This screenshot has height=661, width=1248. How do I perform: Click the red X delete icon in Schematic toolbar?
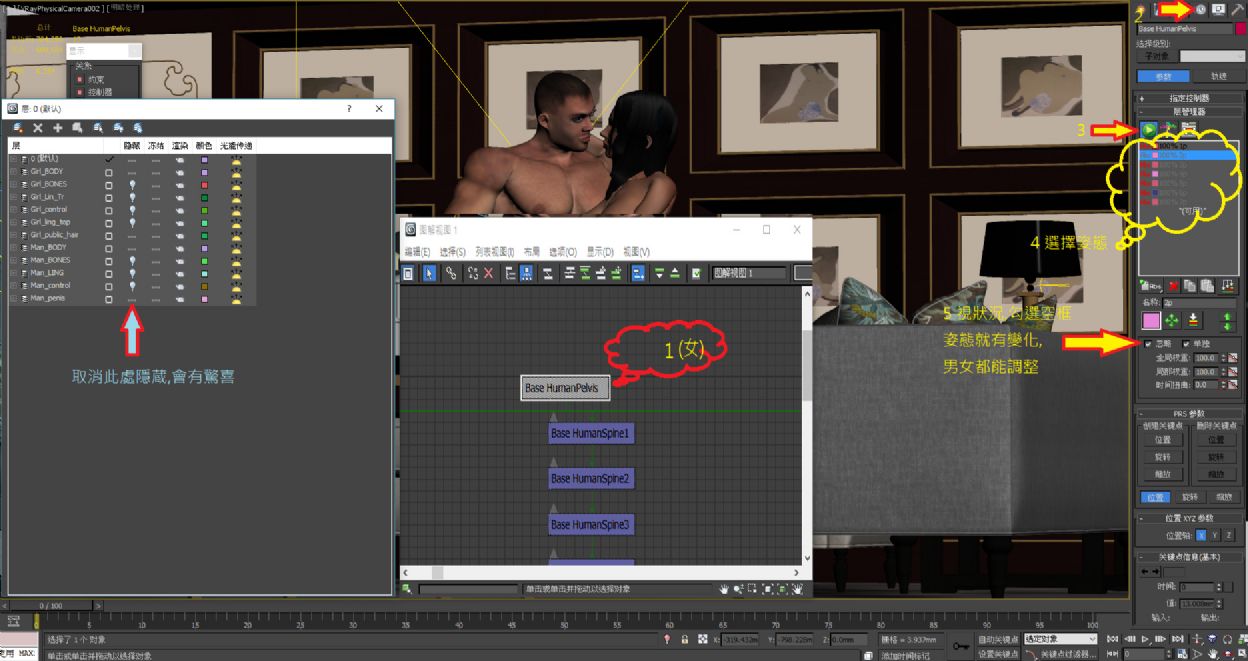488,273
